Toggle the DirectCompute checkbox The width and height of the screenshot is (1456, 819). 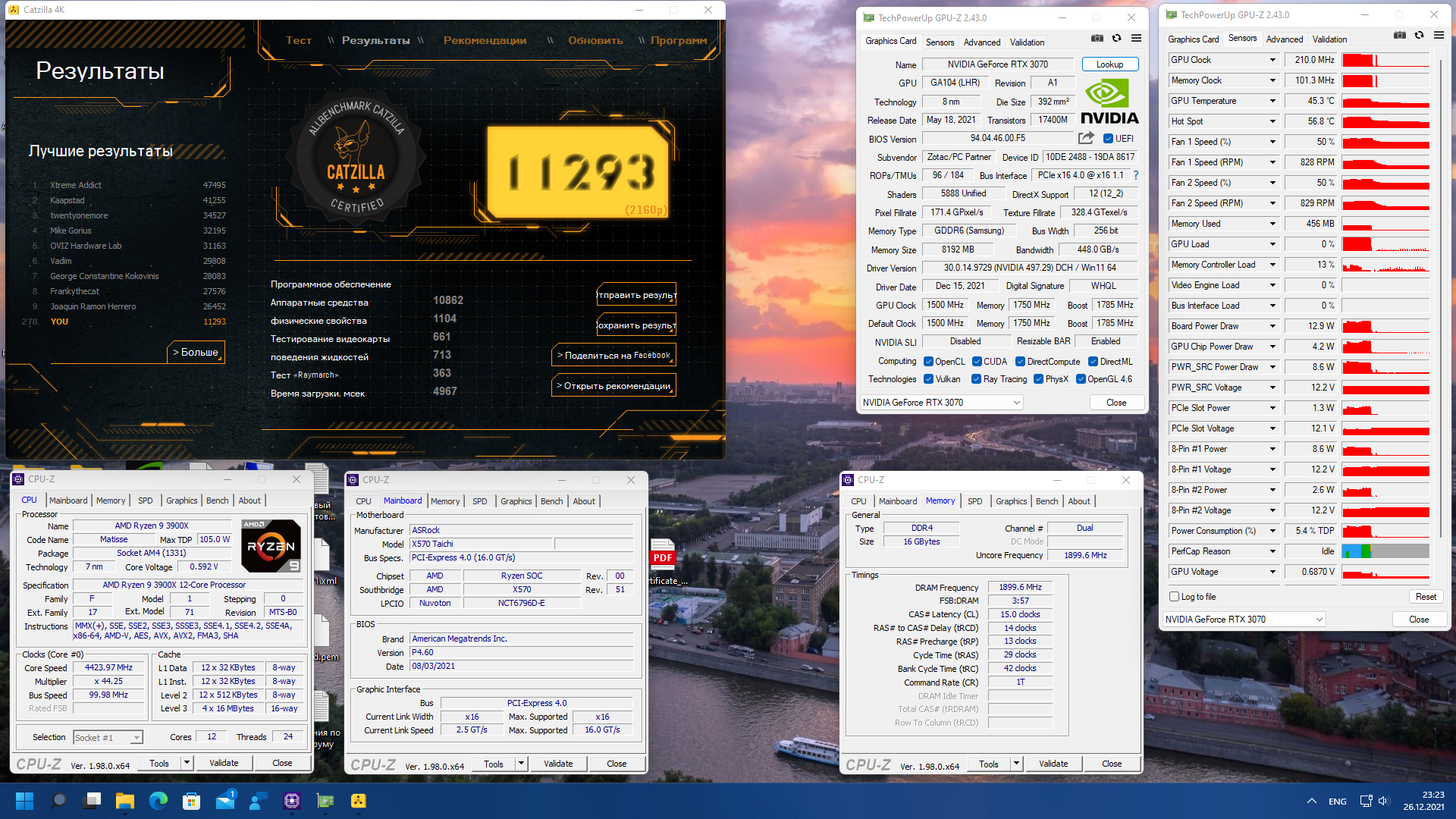click(1020, 362)
